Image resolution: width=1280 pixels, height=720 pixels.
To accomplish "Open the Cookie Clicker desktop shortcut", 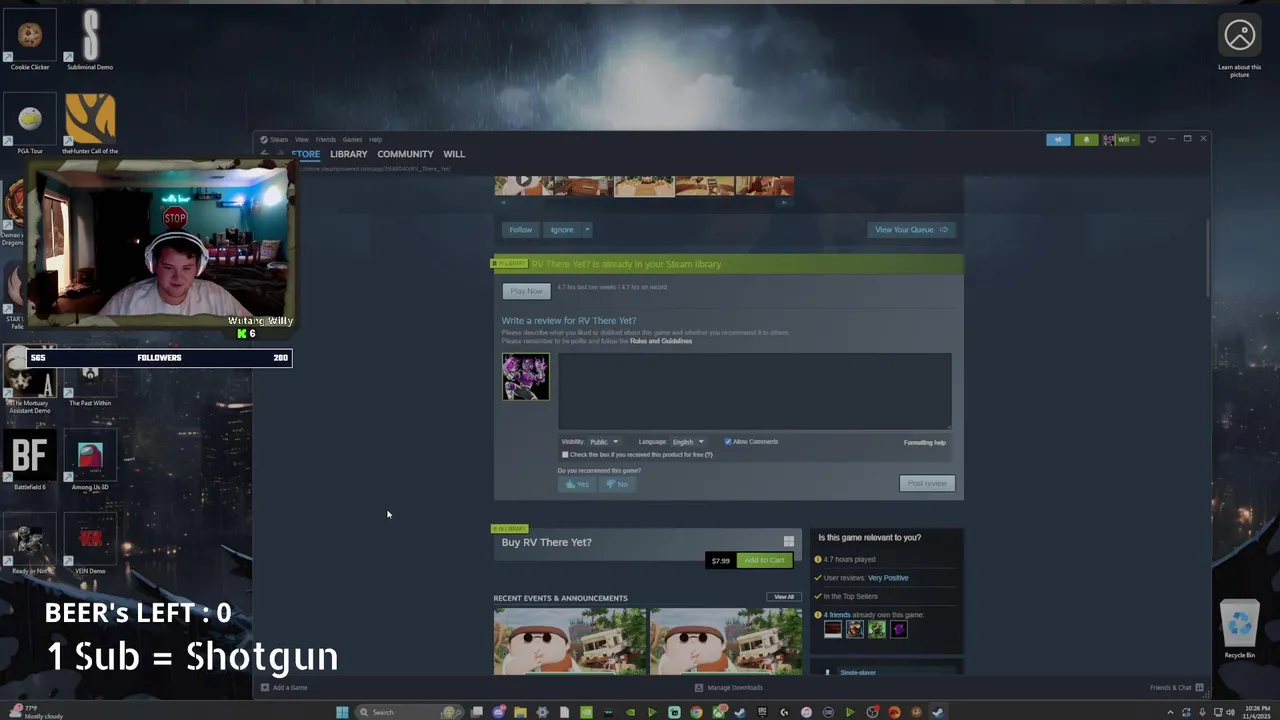I will 30,40.
